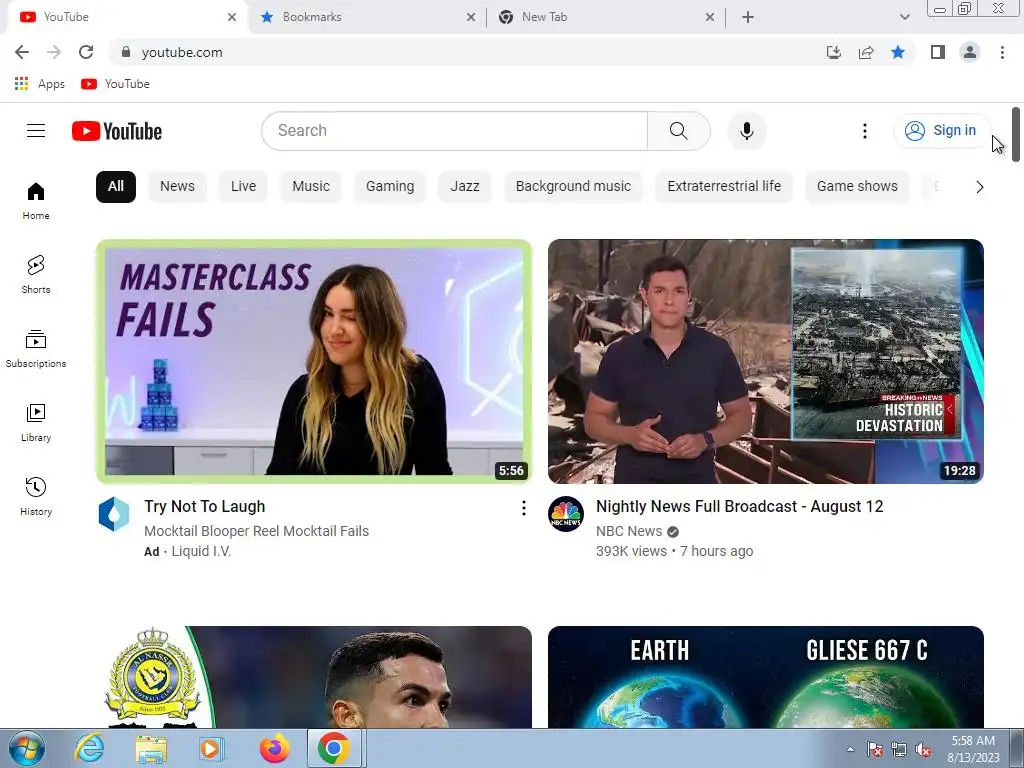
Task: Select the Live filter chip
Action: [x=243, y=187]
